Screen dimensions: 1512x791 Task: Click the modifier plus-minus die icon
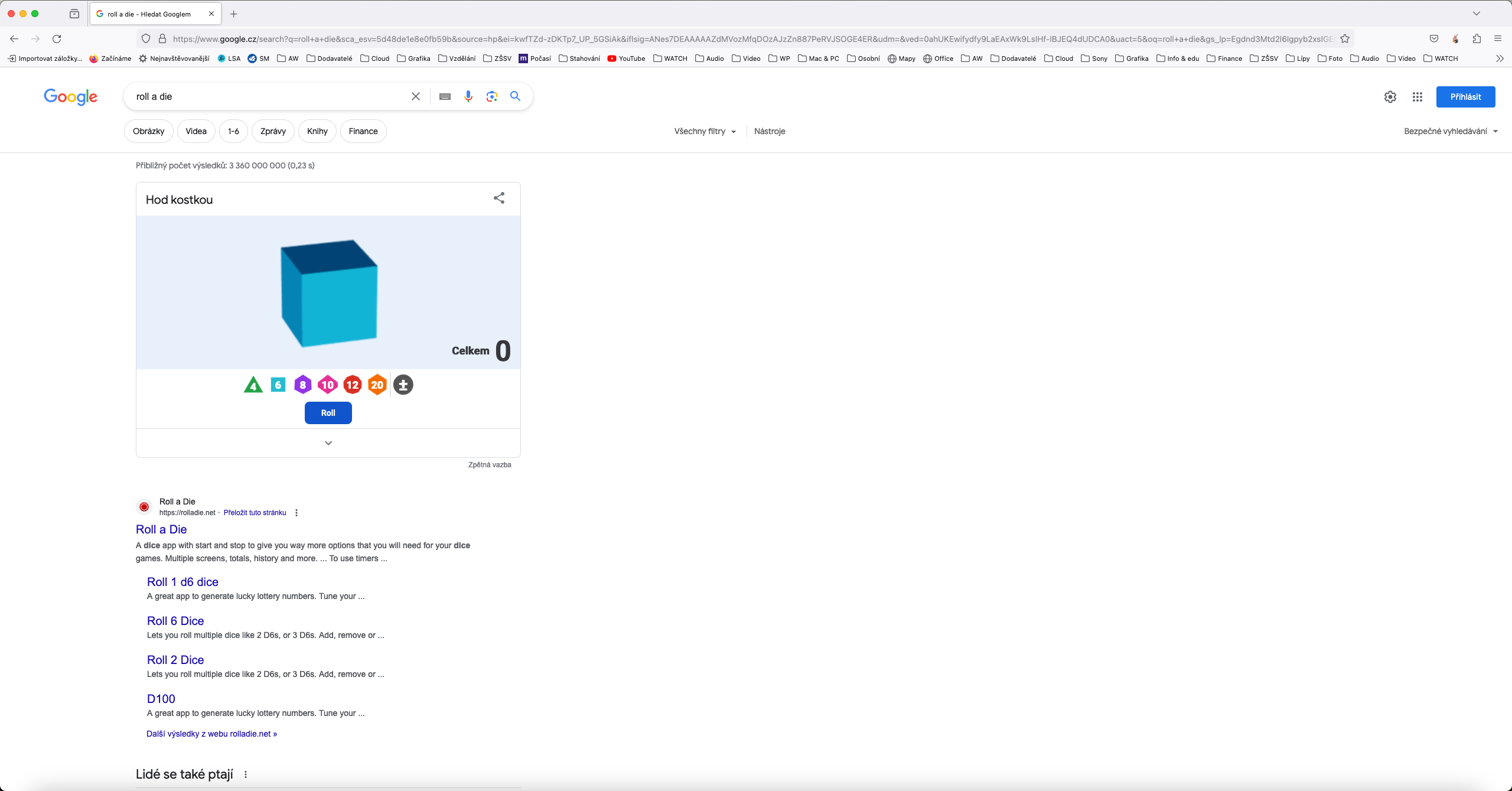(x=403, y=385)
